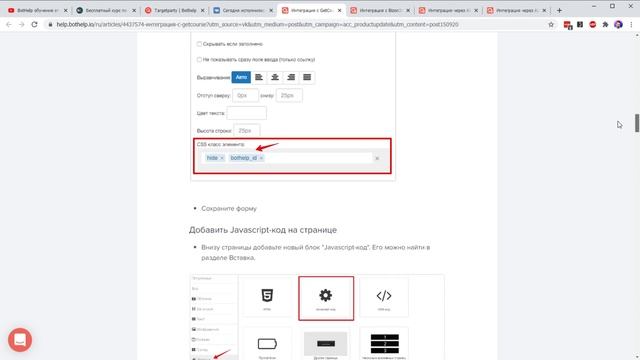Close the 'Бесплатный курс' tab
The height and width of the screenshot is (360, 640).
134,10
